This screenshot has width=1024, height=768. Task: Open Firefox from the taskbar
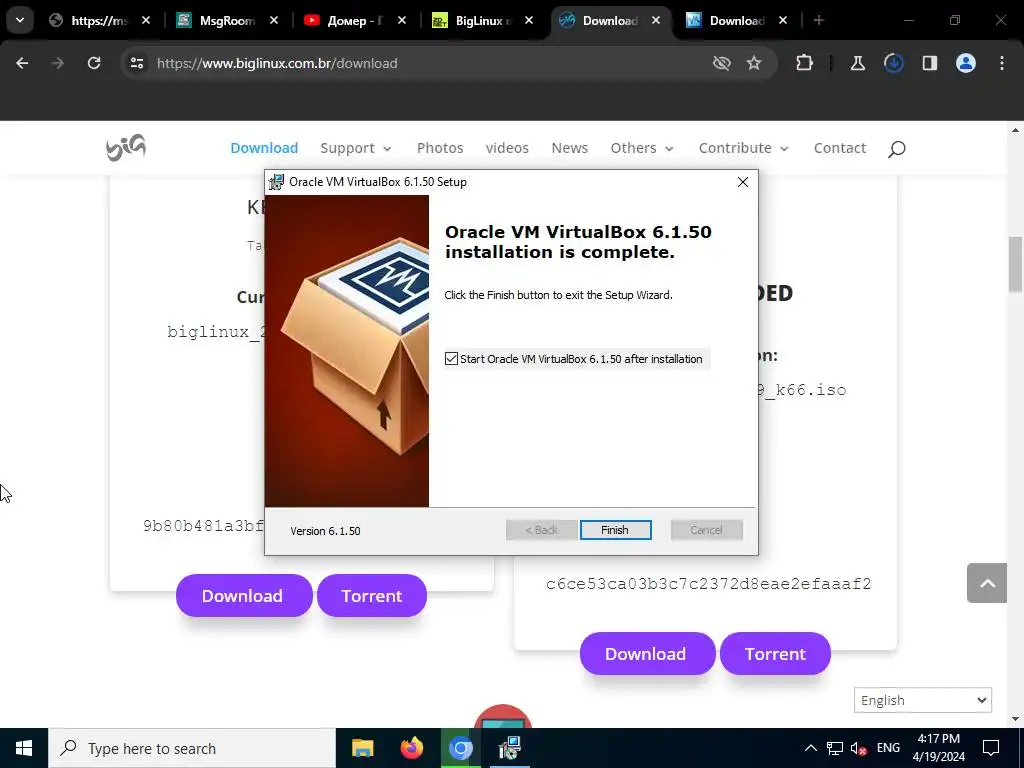click(411, 748)
